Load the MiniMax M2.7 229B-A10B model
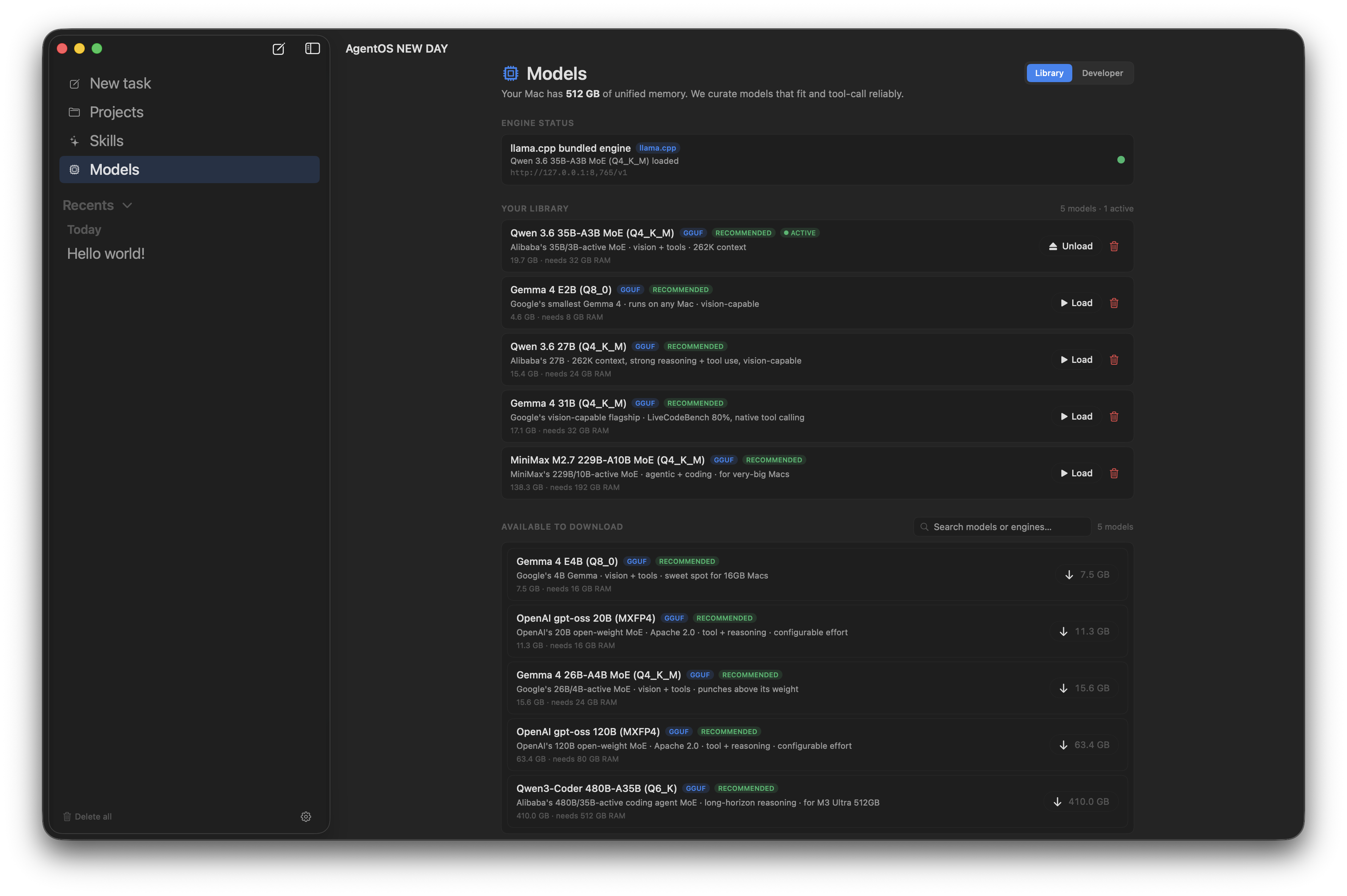1347x896 pixels. pyautogui.click(x=1076, y=473)
